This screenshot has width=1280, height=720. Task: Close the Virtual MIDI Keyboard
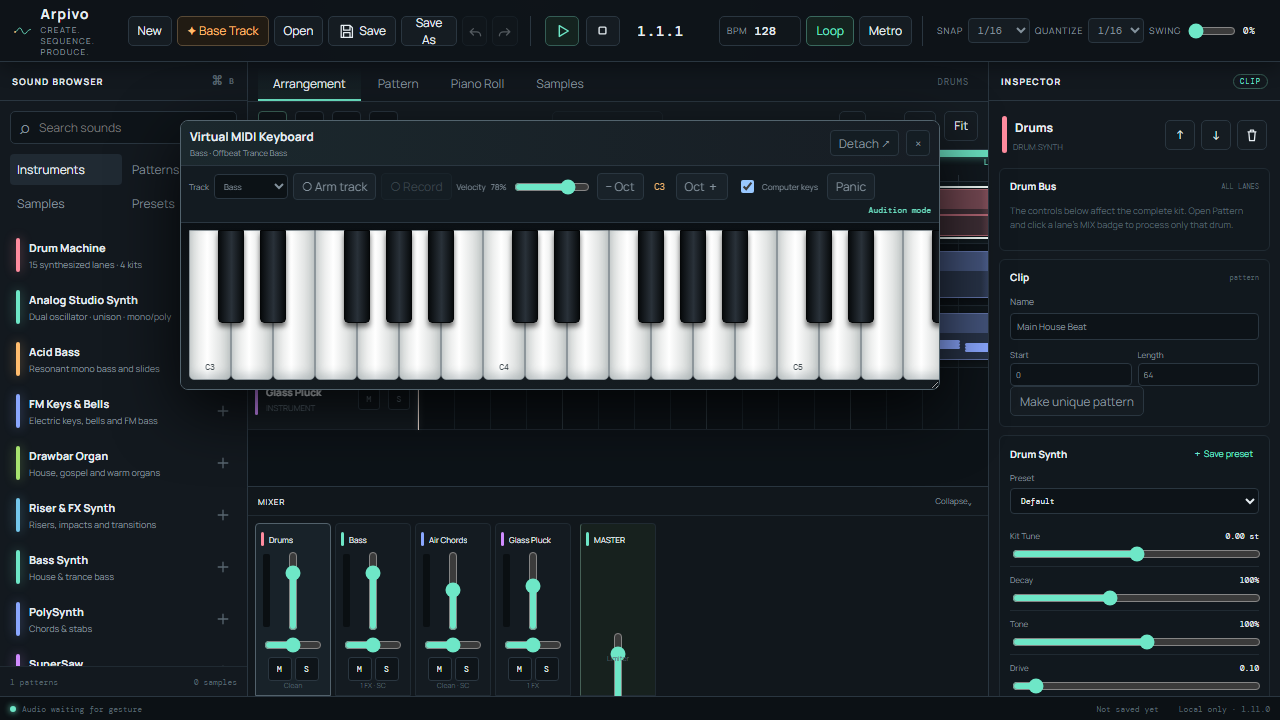coord(918,144)
